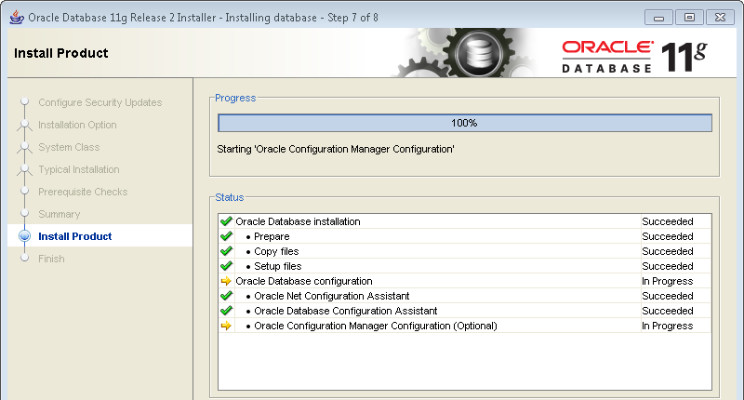Click Succeeded status for Copy files
The image size is (744, 400).
pyautogui.click(x=668, y=251)
